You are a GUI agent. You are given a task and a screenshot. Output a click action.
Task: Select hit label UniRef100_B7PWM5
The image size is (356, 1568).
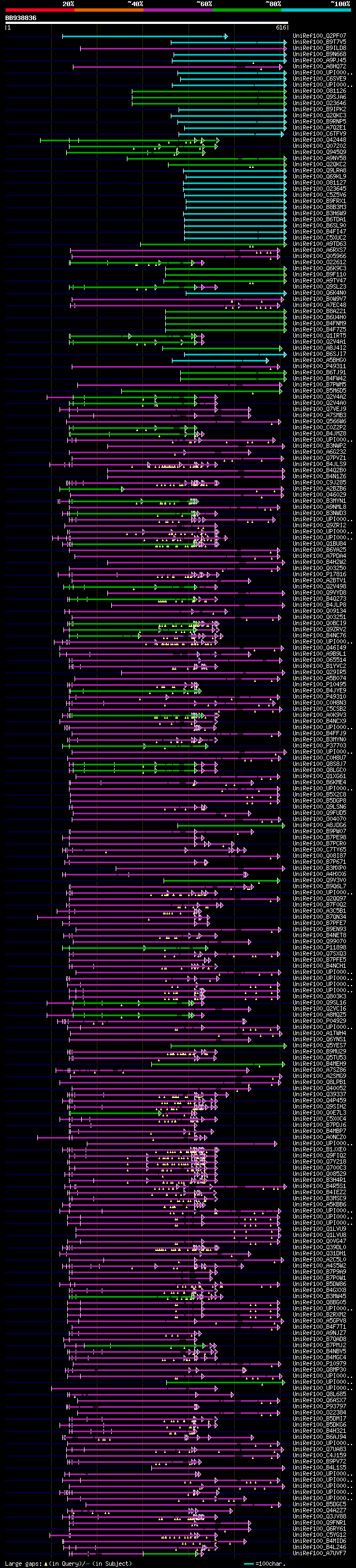pyautogui.click(x=319, y=385)
